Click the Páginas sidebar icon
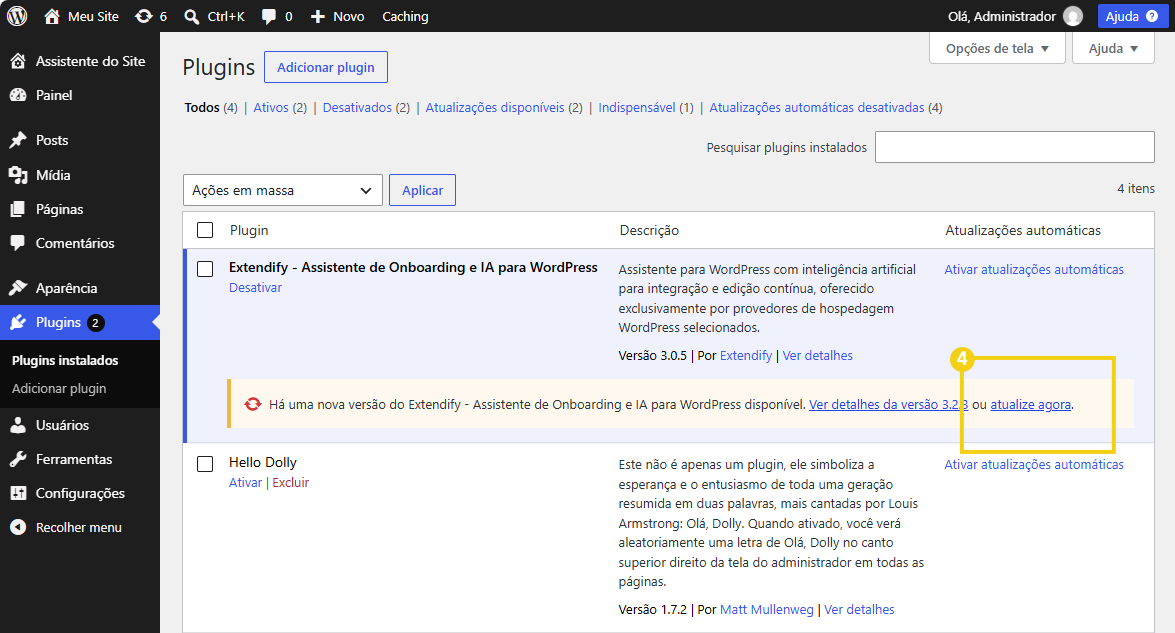The image size is (1175, 633). pos(18,209)
